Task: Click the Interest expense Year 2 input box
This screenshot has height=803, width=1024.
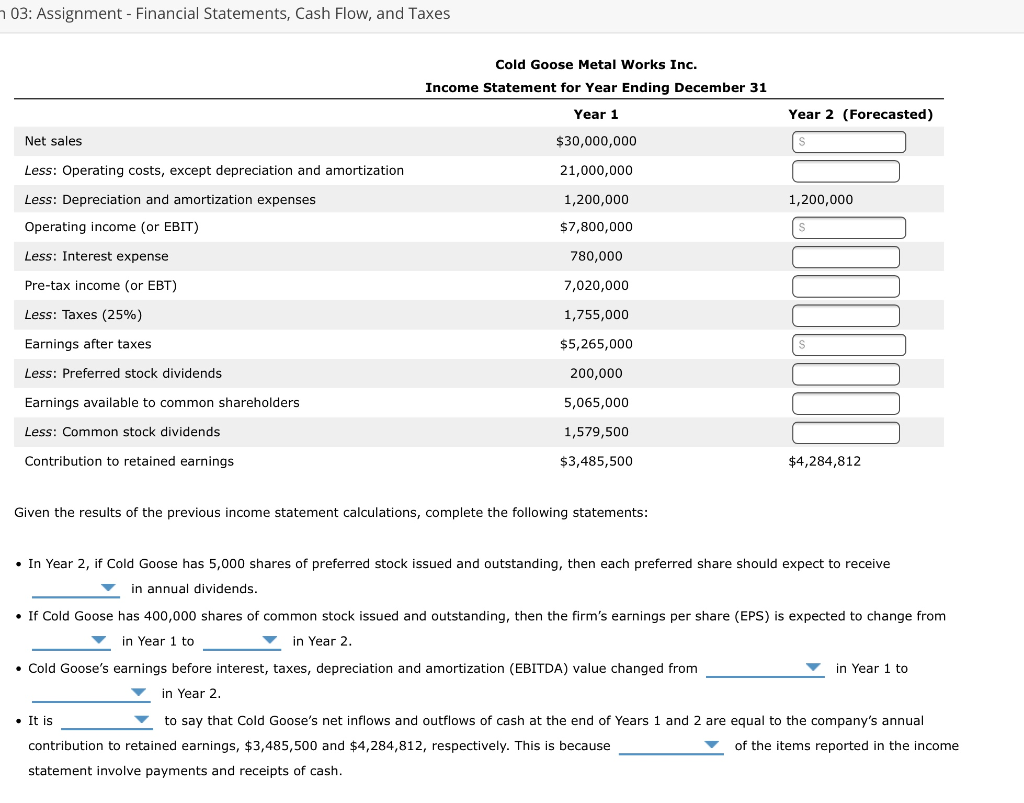Action: click(845, 256)
